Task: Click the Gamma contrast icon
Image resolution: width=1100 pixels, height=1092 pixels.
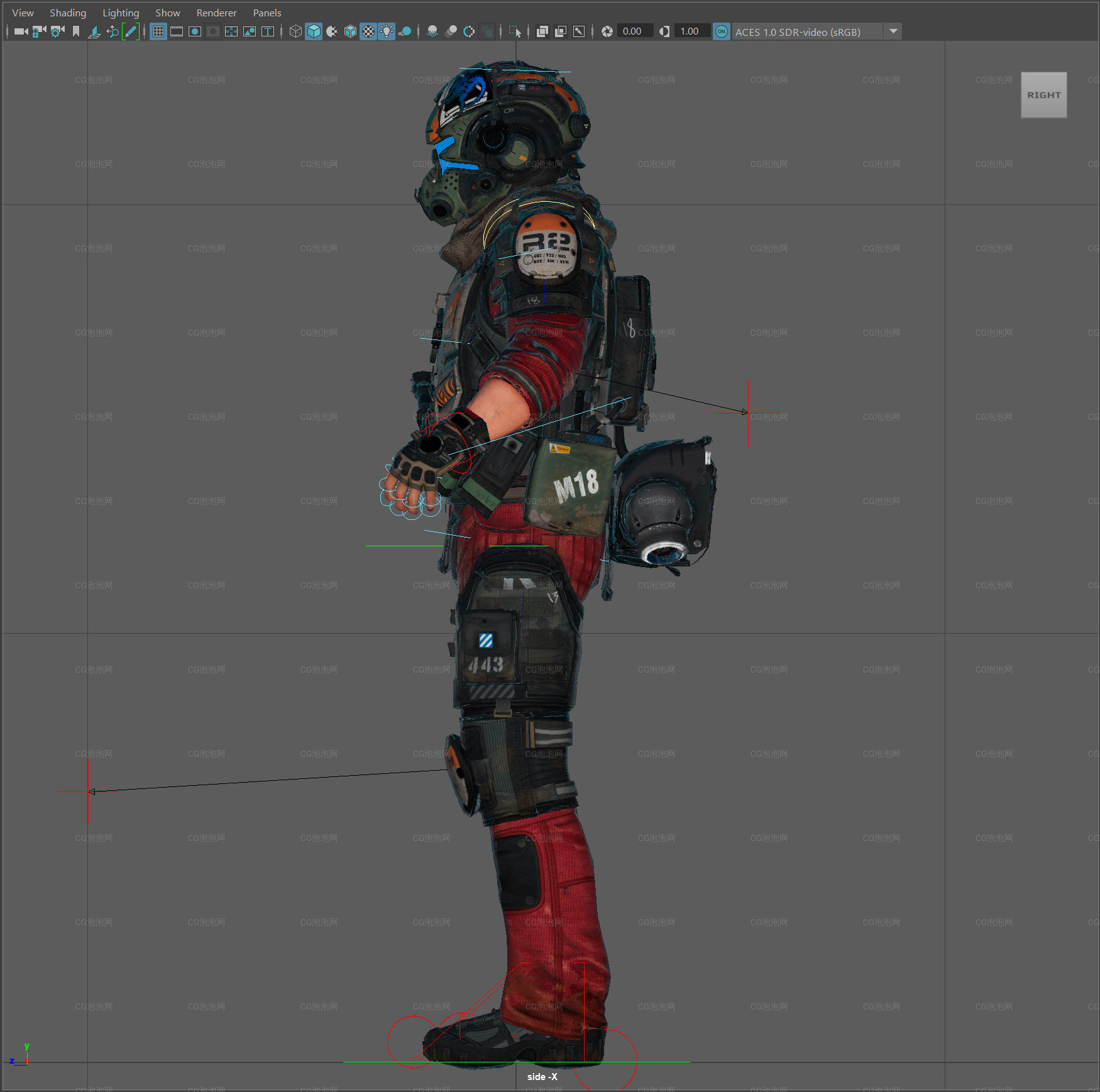Action: [664, 31]
